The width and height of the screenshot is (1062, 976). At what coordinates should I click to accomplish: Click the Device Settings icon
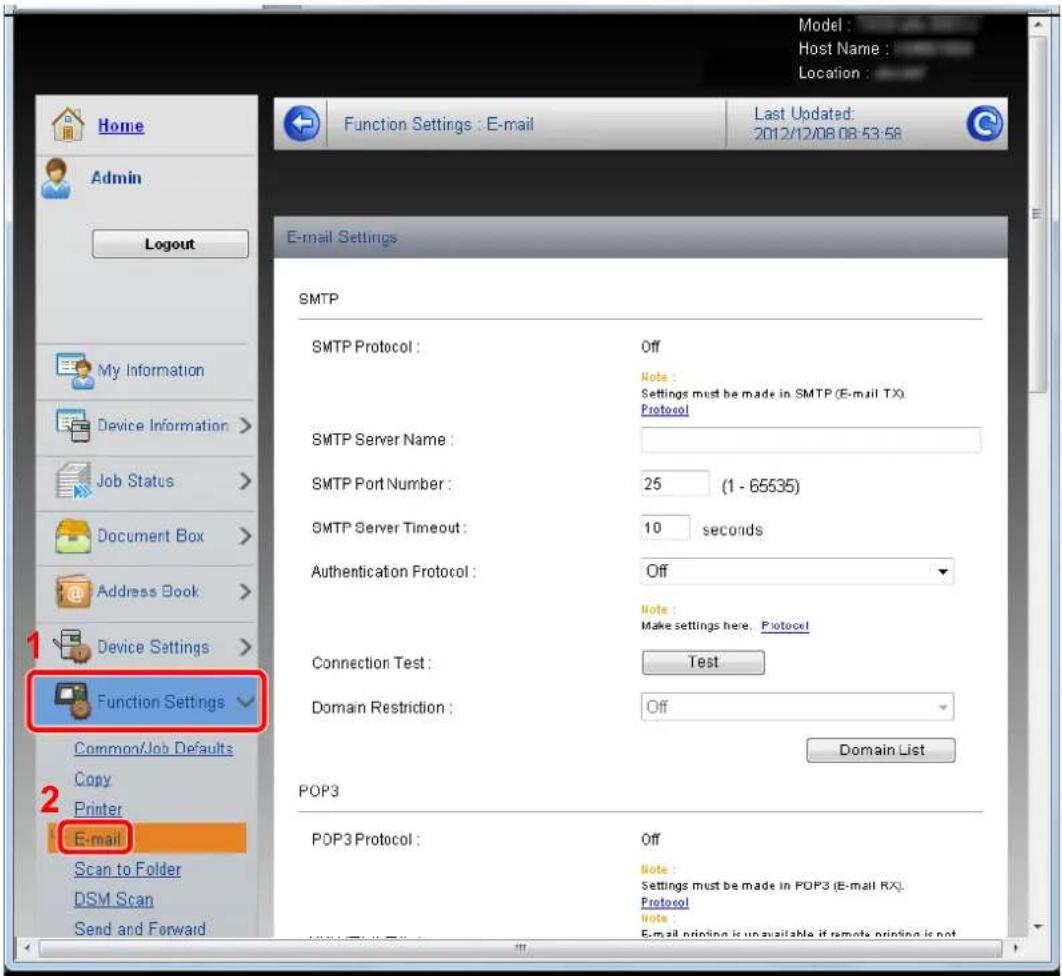click(72, 645)
